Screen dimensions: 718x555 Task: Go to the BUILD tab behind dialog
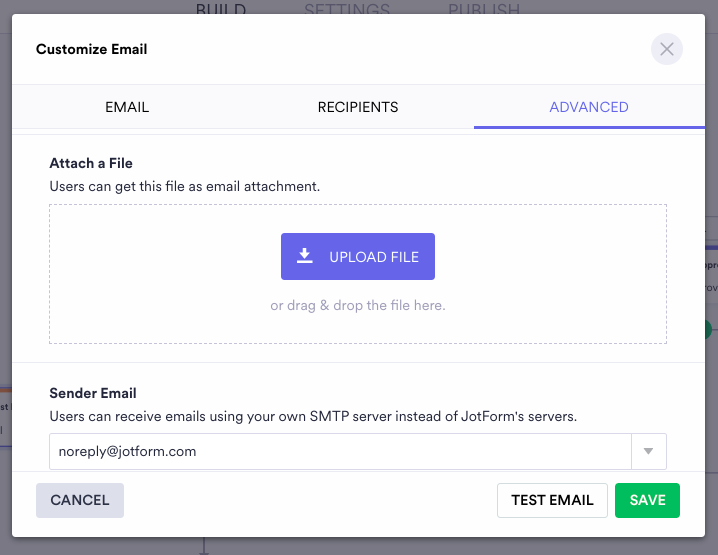coord(220,9)
